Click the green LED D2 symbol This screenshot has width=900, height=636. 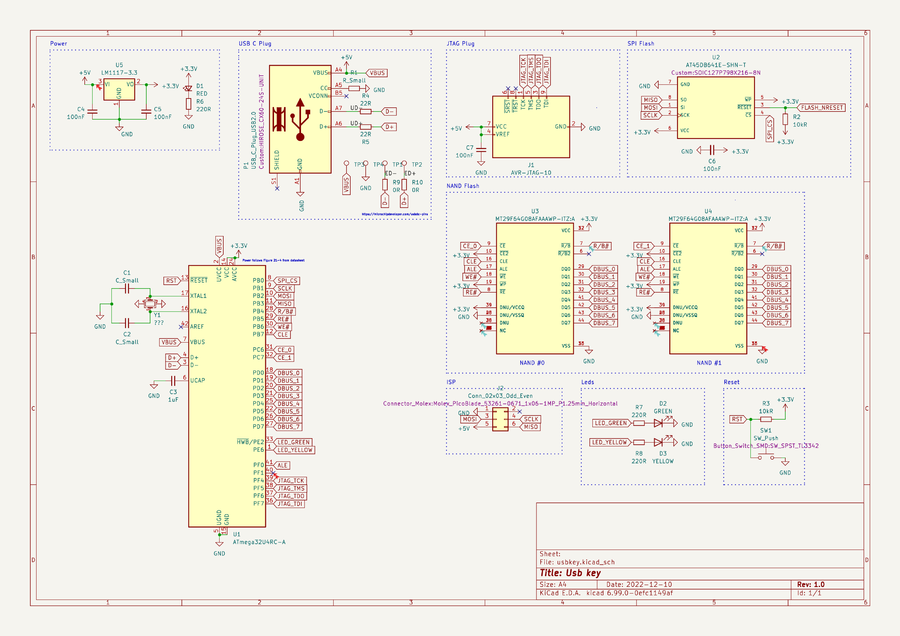(660, 423)
